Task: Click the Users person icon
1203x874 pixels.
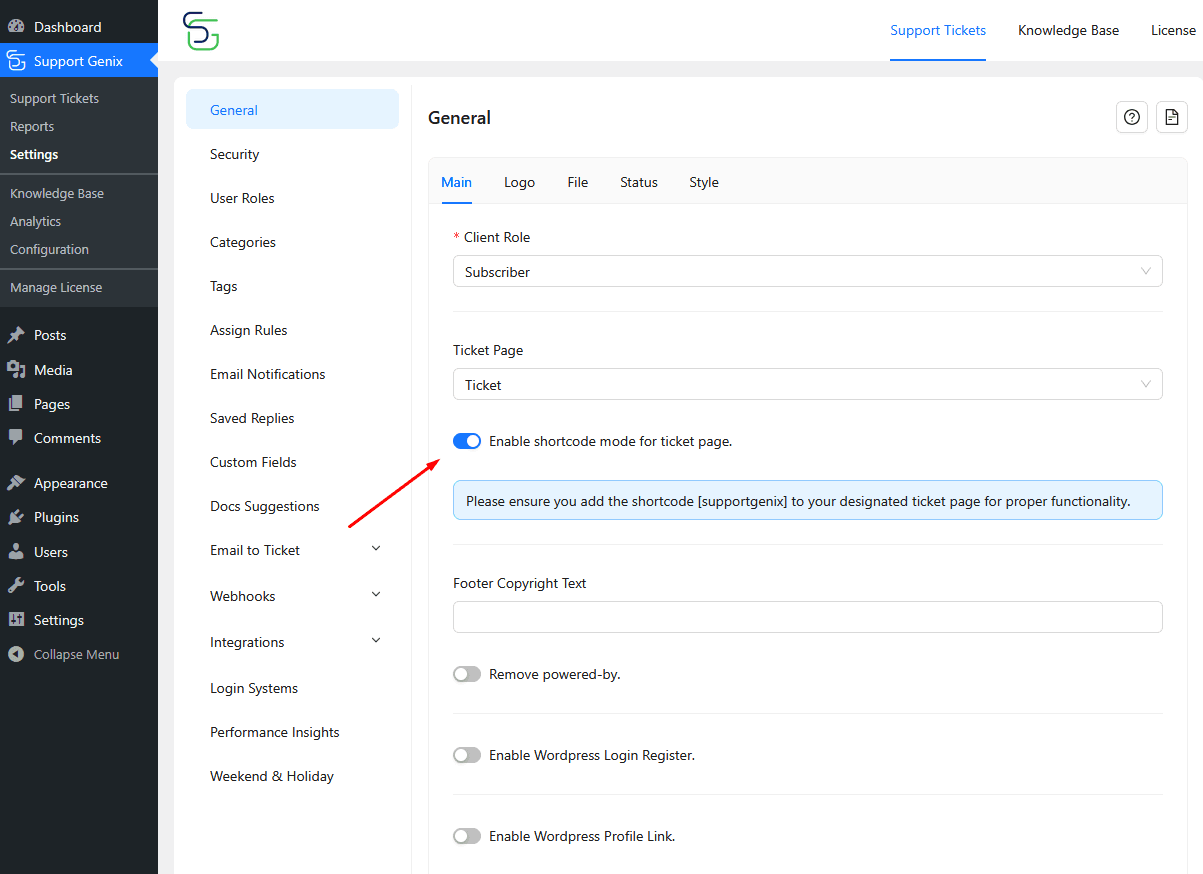Action: tap(16, 552)
